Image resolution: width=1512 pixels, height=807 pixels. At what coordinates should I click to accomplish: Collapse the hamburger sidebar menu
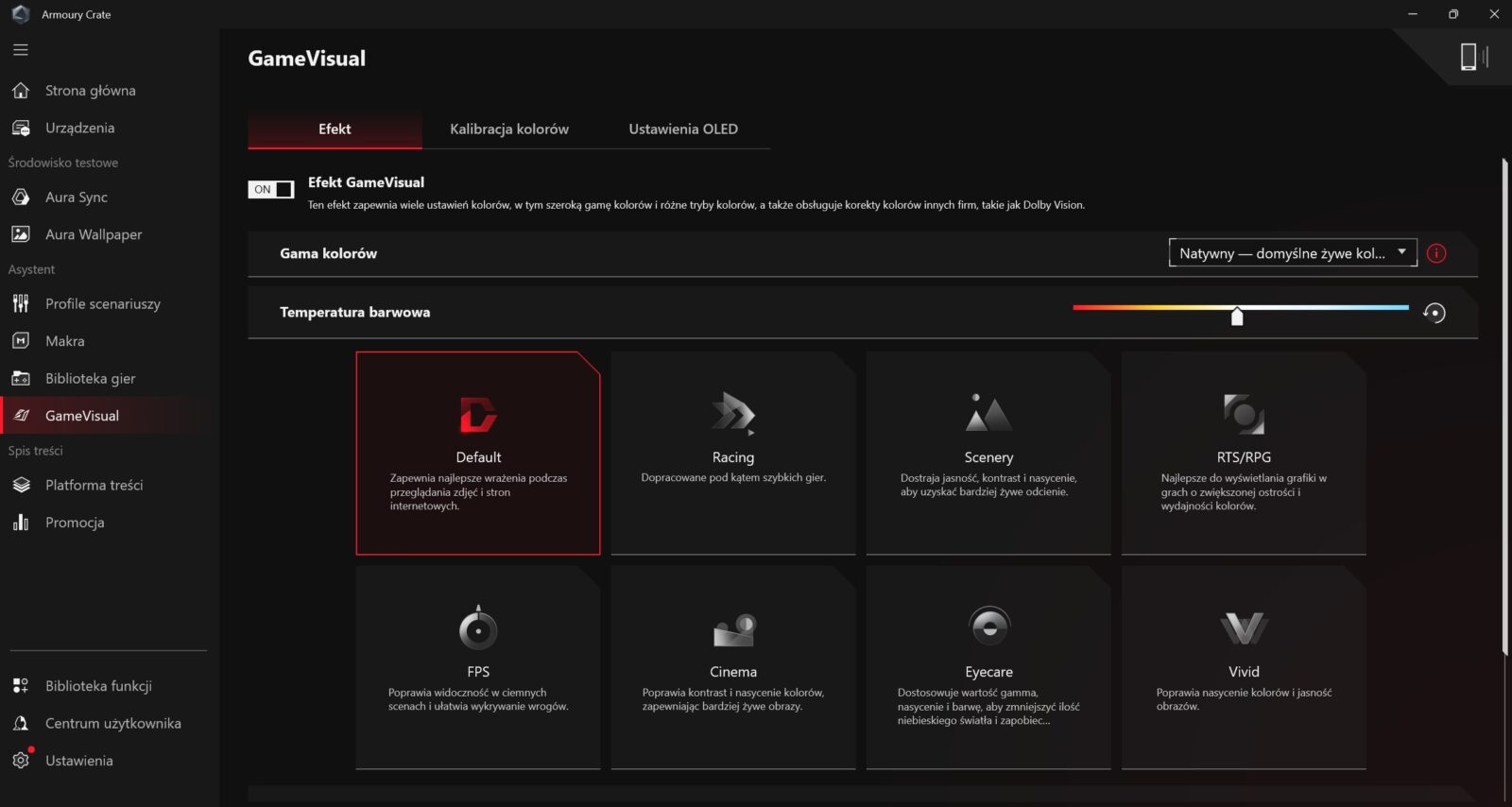click(x=21, y=50)
